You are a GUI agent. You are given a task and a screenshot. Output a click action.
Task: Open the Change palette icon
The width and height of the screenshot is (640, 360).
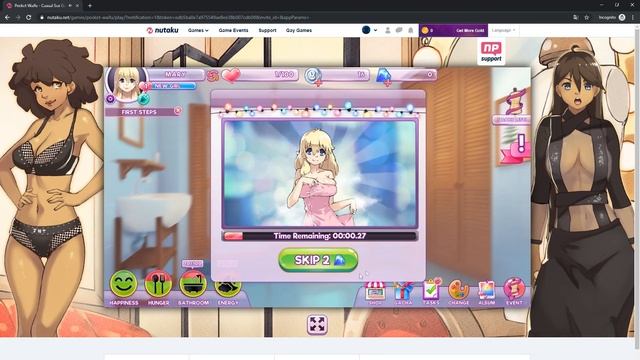pyautogui.click(x=459, y=291)
